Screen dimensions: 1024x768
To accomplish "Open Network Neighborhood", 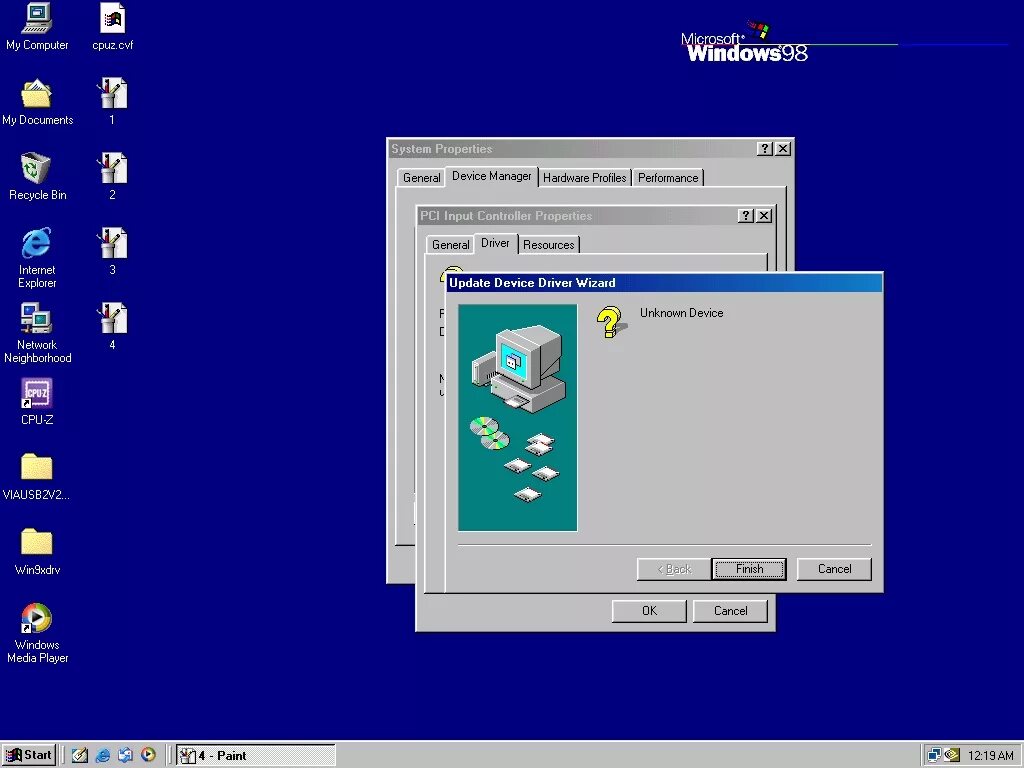I will pos(37,323).
